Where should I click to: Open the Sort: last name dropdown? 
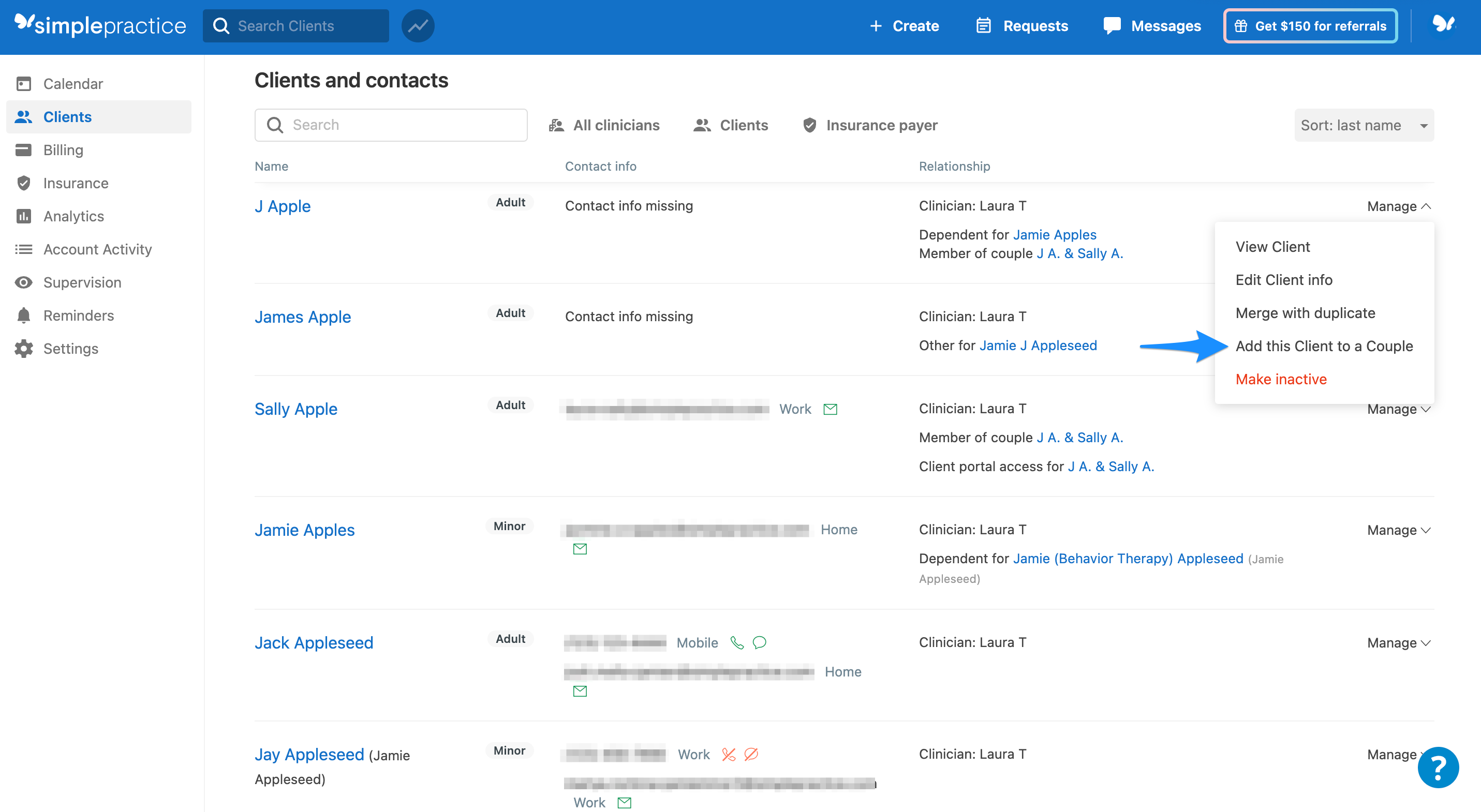click(1364, 125)
